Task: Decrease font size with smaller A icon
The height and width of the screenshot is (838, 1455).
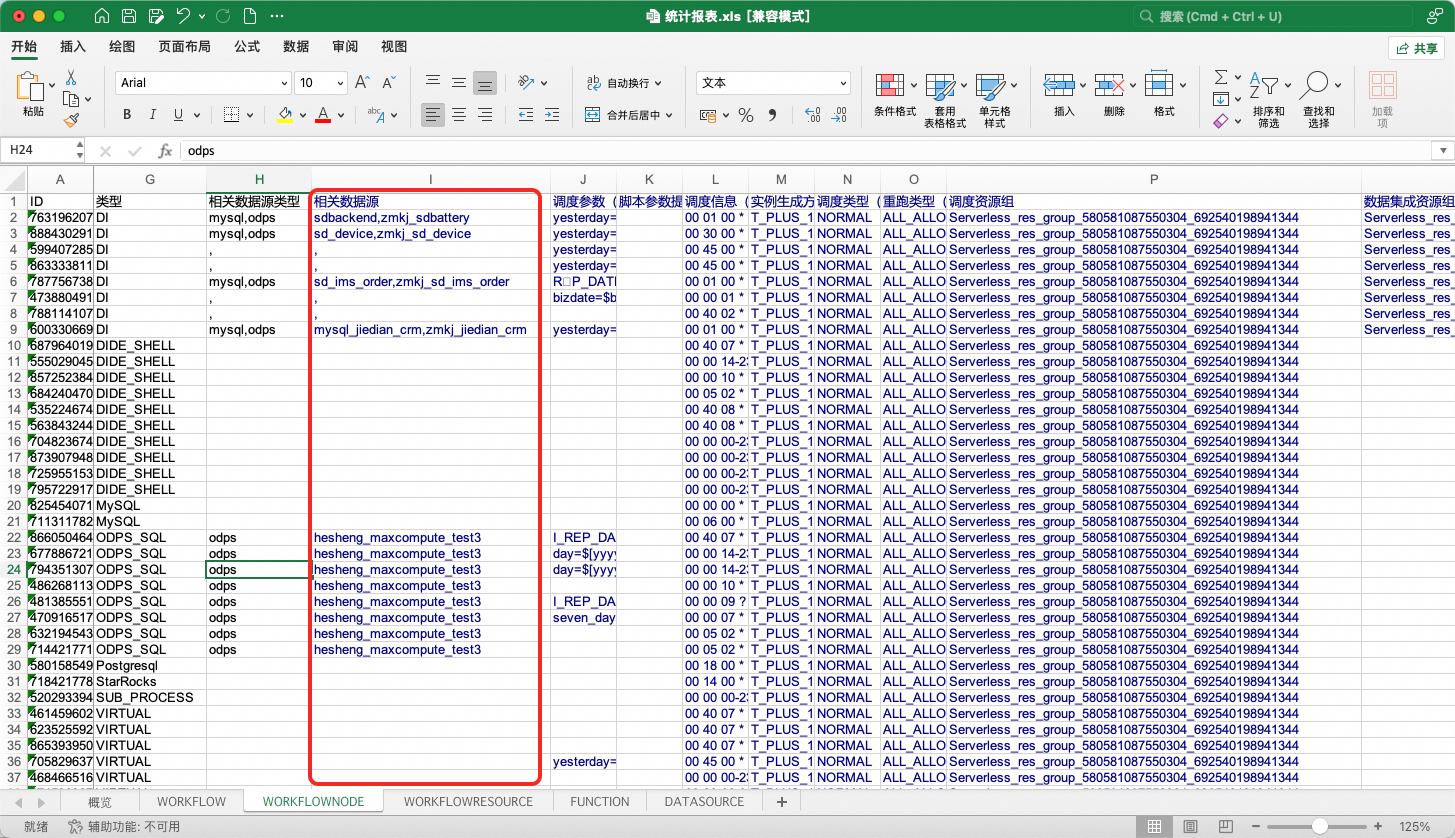Action: click(x=389, y=83)
